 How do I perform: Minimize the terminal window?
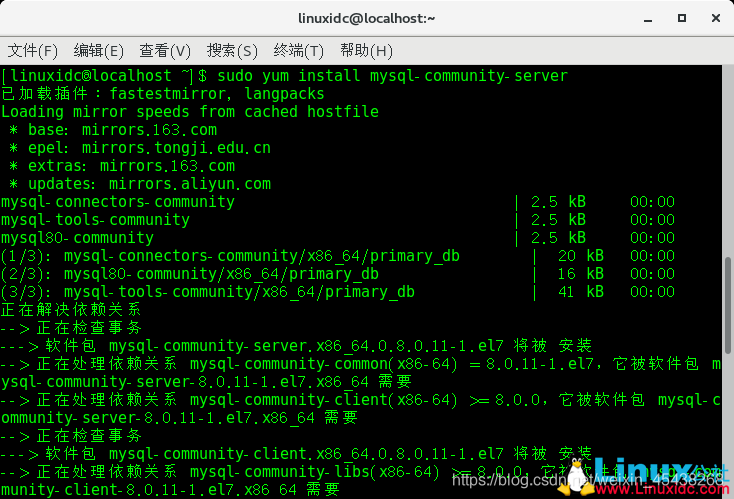coord(648,19)
